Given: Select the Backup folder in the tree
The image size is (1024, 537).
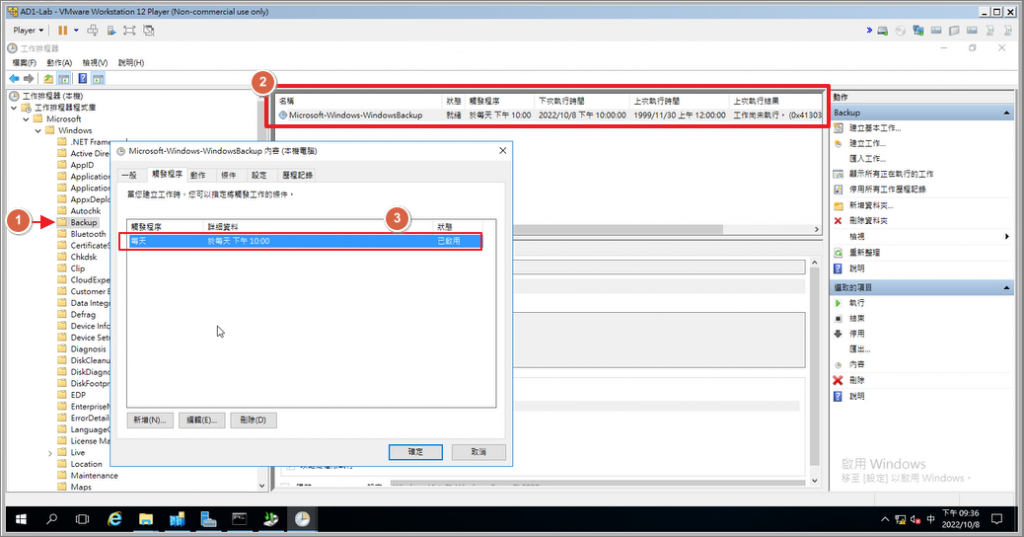Looking at the screenshot, I should tap(84, 223).
